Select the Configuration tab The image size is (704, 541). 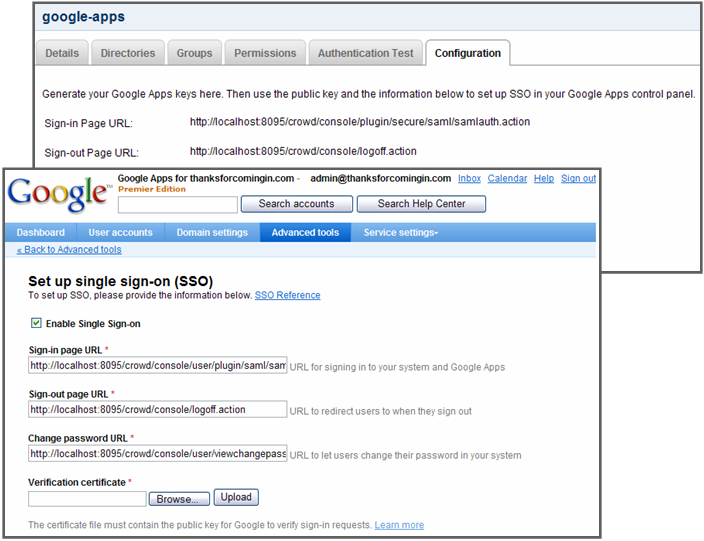click(x=467, y=53)
